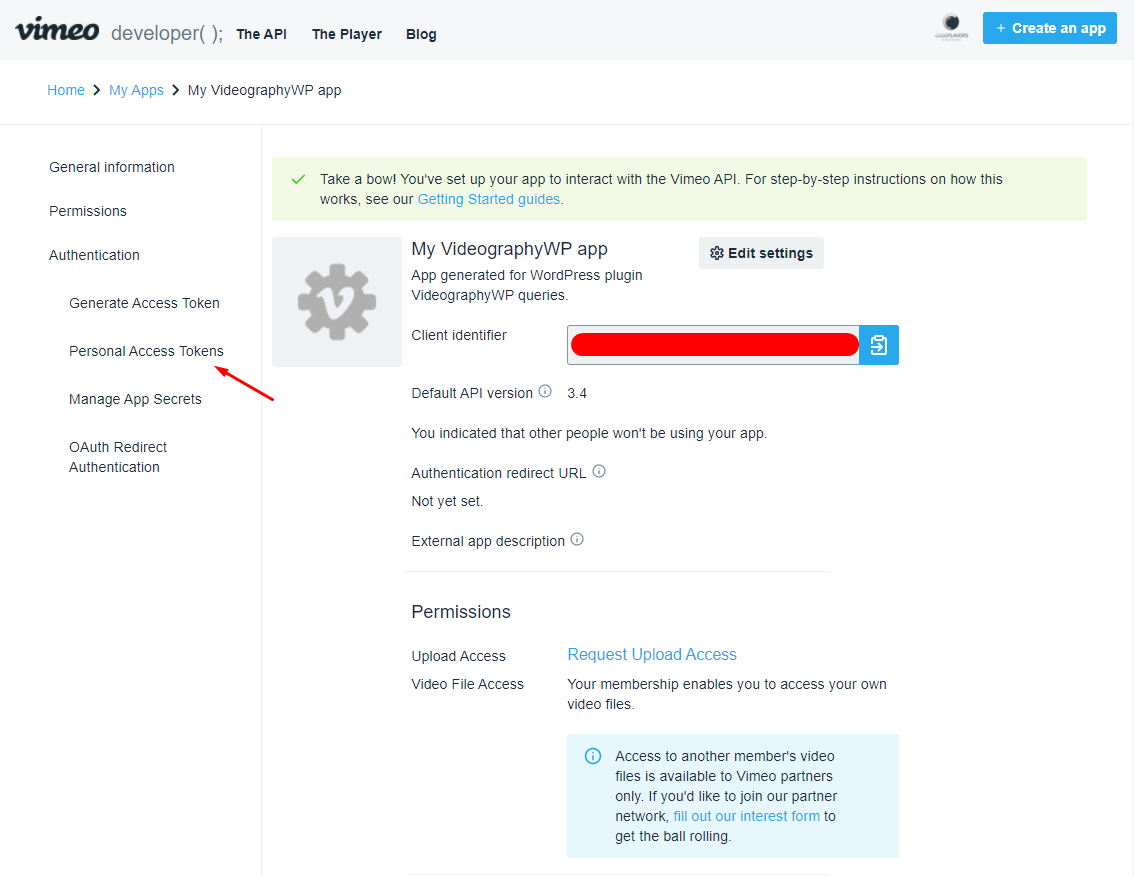Click the info icon in the partner access notice
This screenshot has width=1134, height=876.
pos(592,756)
